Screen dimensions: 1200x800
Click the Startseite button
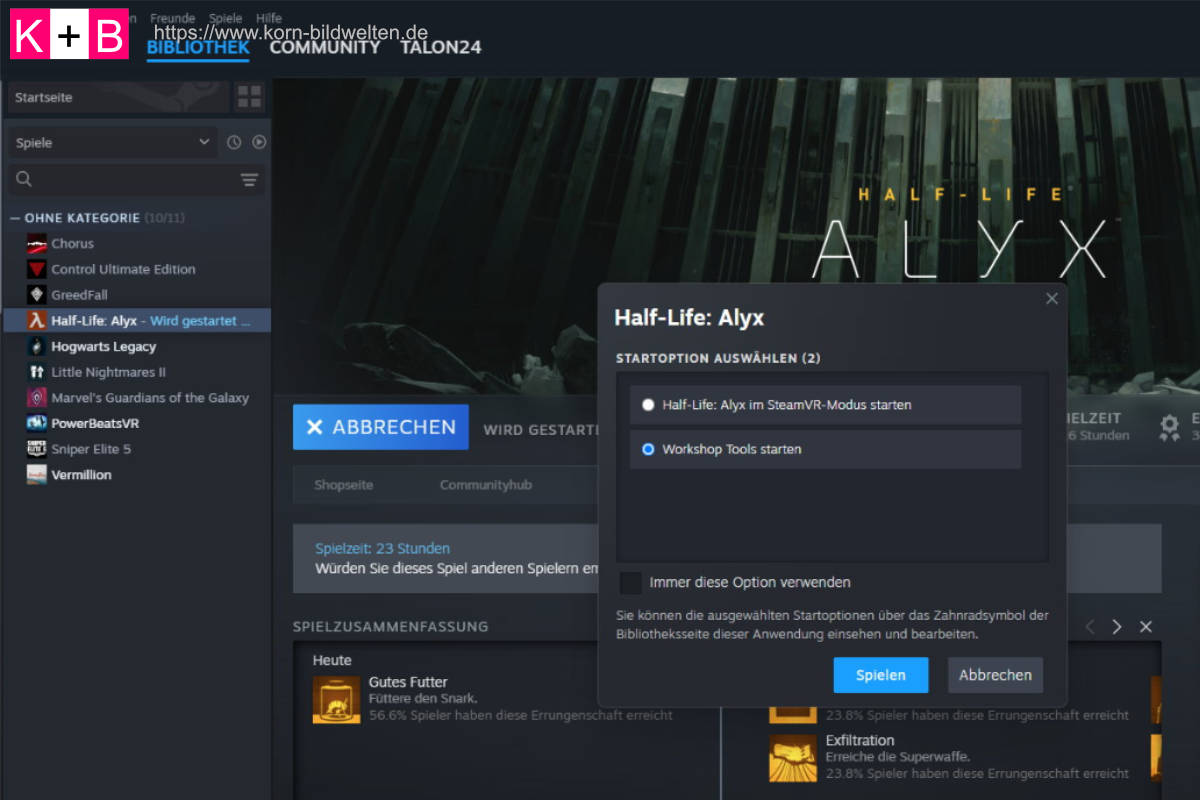pyautogui.click(x=118, y=97)
